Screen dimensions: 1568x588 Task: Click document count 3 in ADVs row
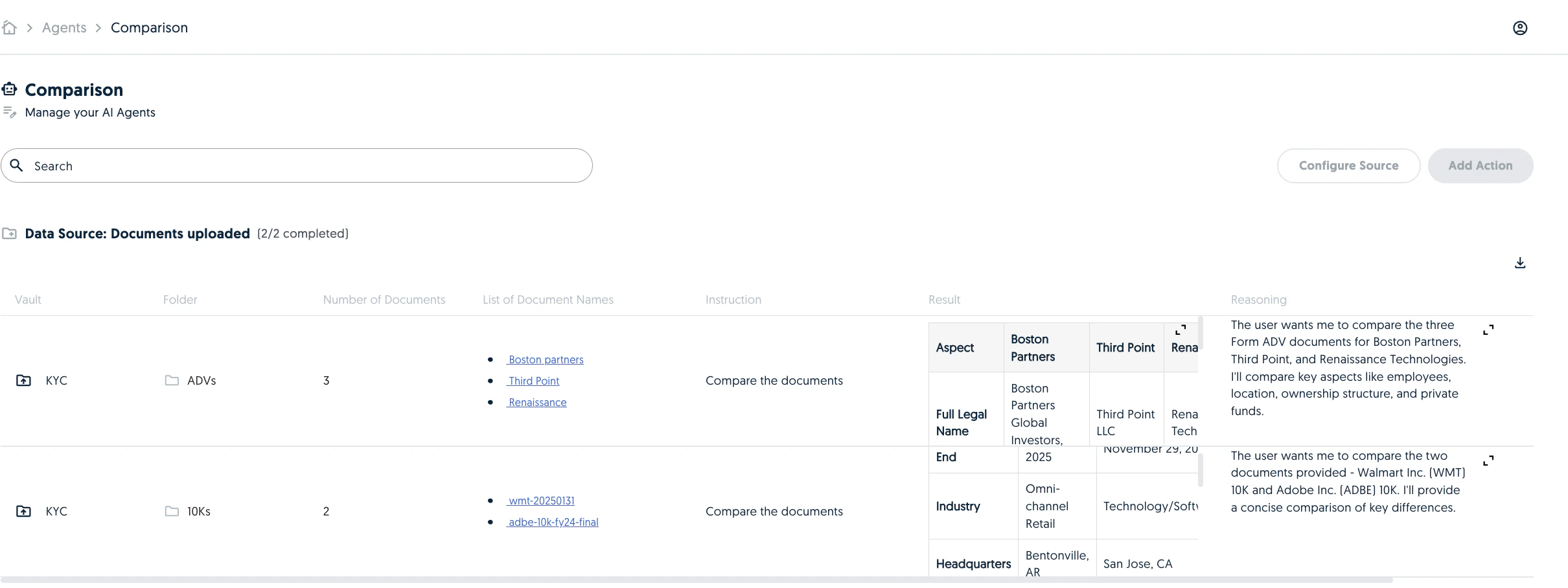[x=326, y=381]
